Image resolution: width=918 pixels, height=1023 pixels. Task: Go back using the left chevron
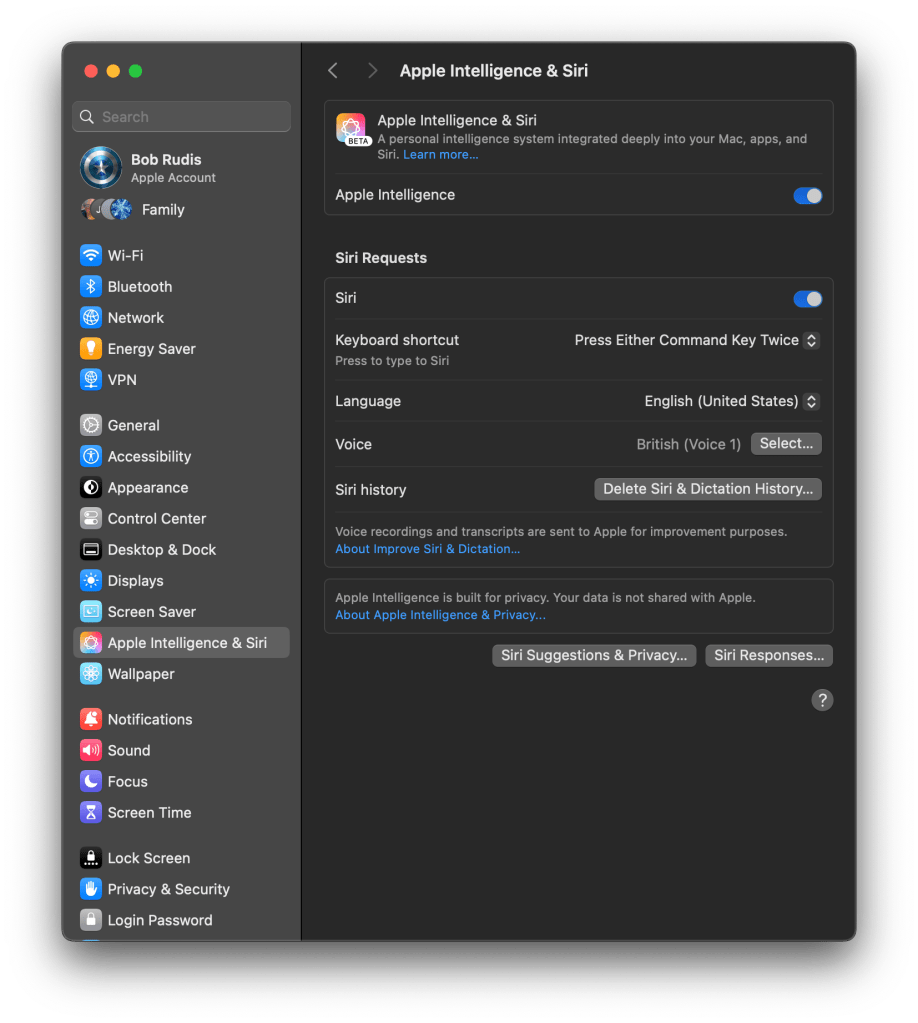click(x=333, y=70)
